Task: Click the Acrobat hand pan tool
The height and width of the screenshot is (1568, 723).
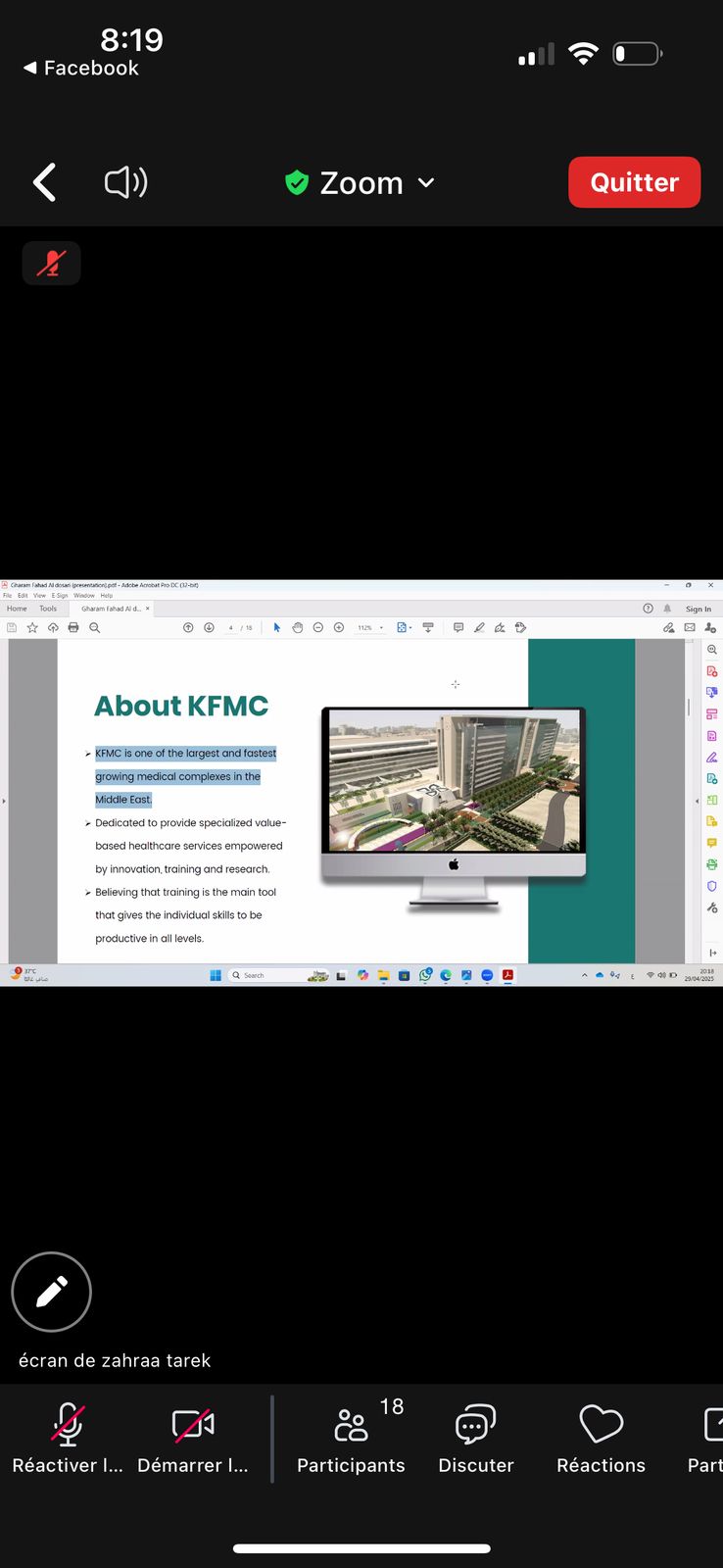Action: [x=297, y=627]
